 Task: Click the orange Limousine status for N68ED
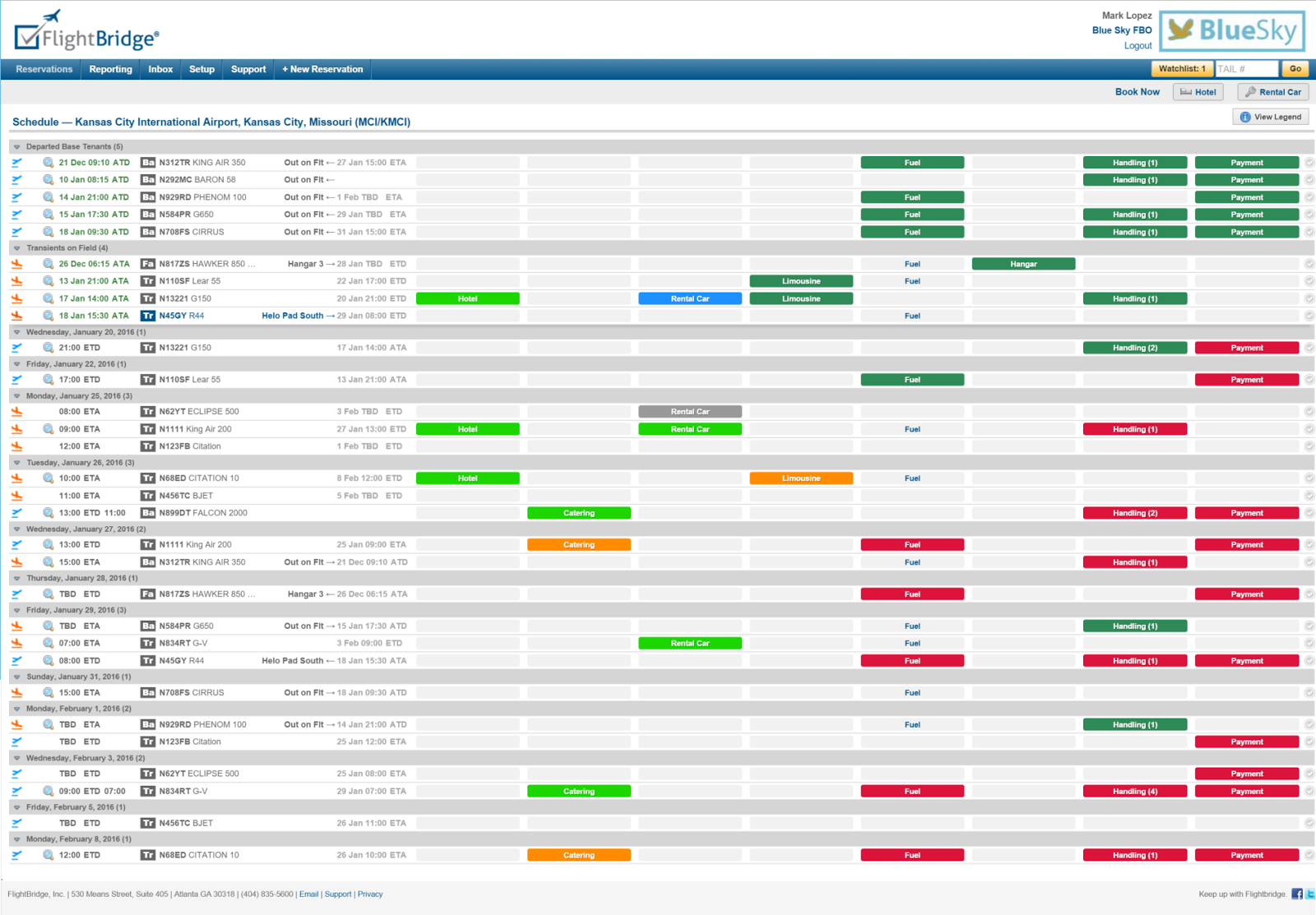[801, 478]
